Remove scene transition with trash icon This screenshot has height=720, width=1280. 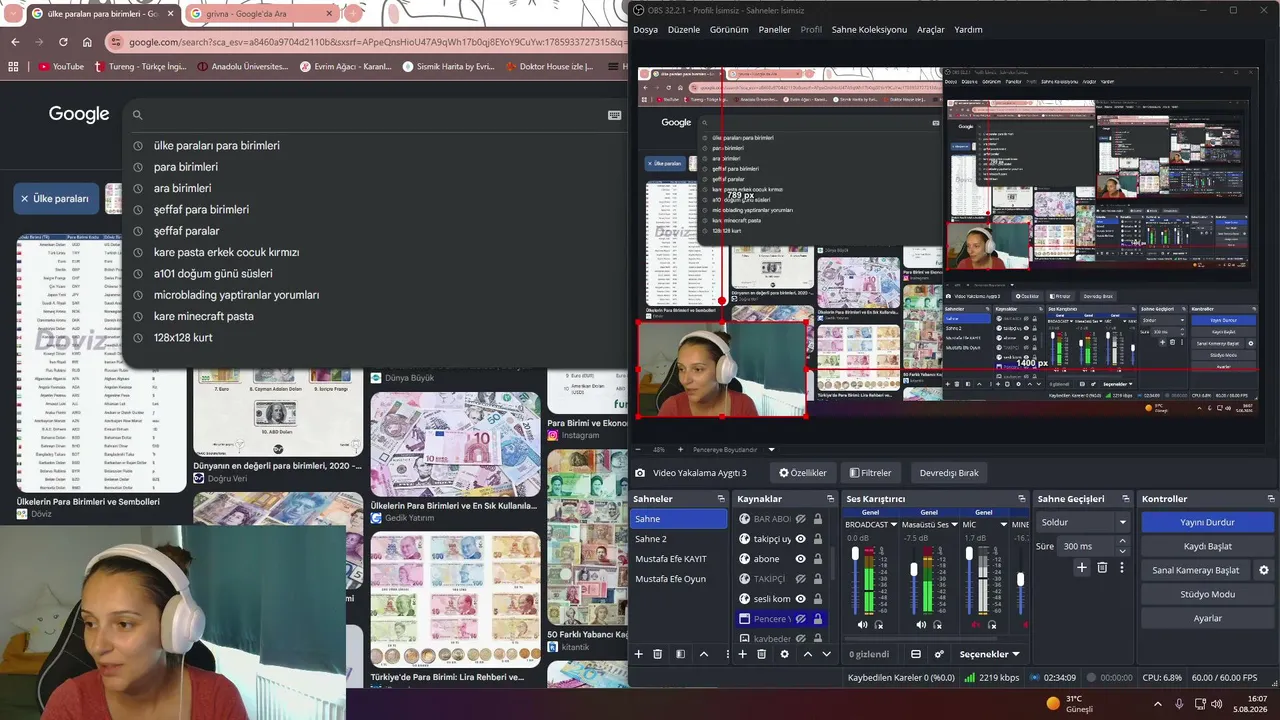pyautogui.click(x=1102, y=567)
